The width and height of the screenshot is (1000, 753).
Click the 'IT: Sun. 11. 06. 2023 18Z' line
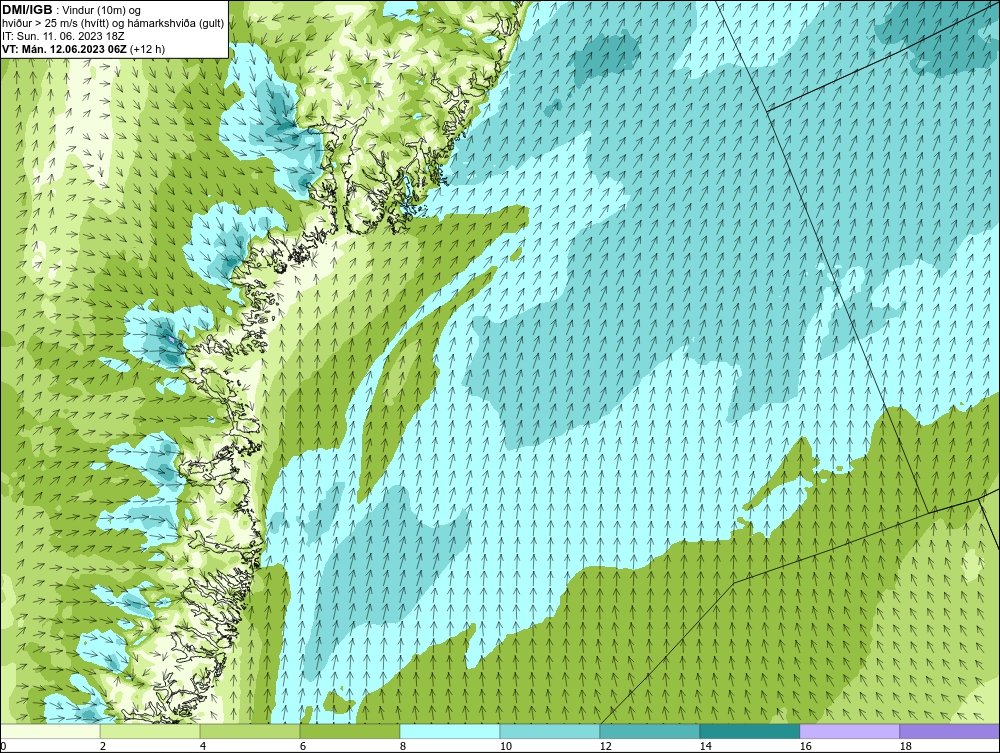click(64, 36)
